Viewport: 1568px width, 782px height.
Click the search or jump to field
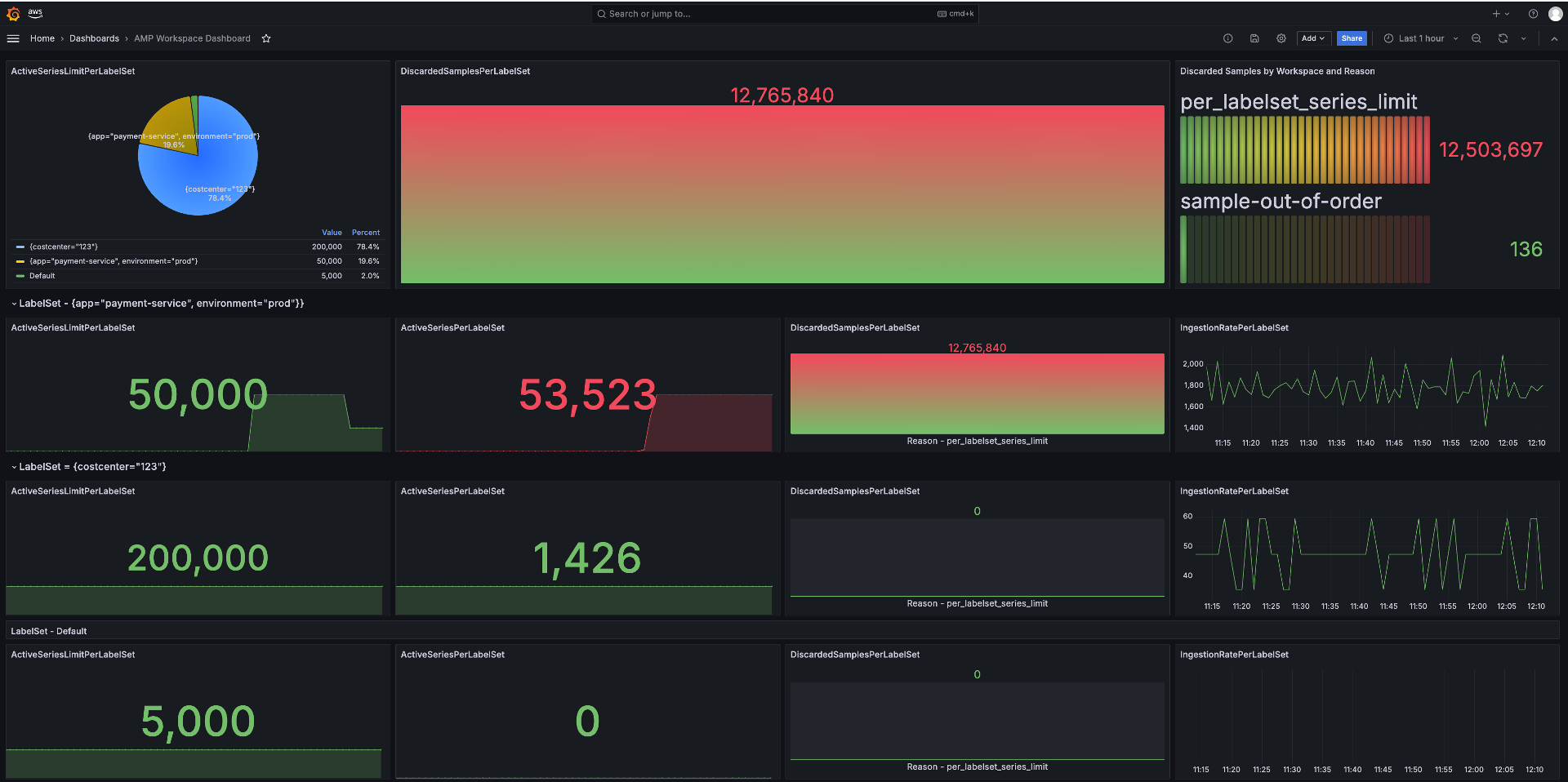[x=784, y=14]
